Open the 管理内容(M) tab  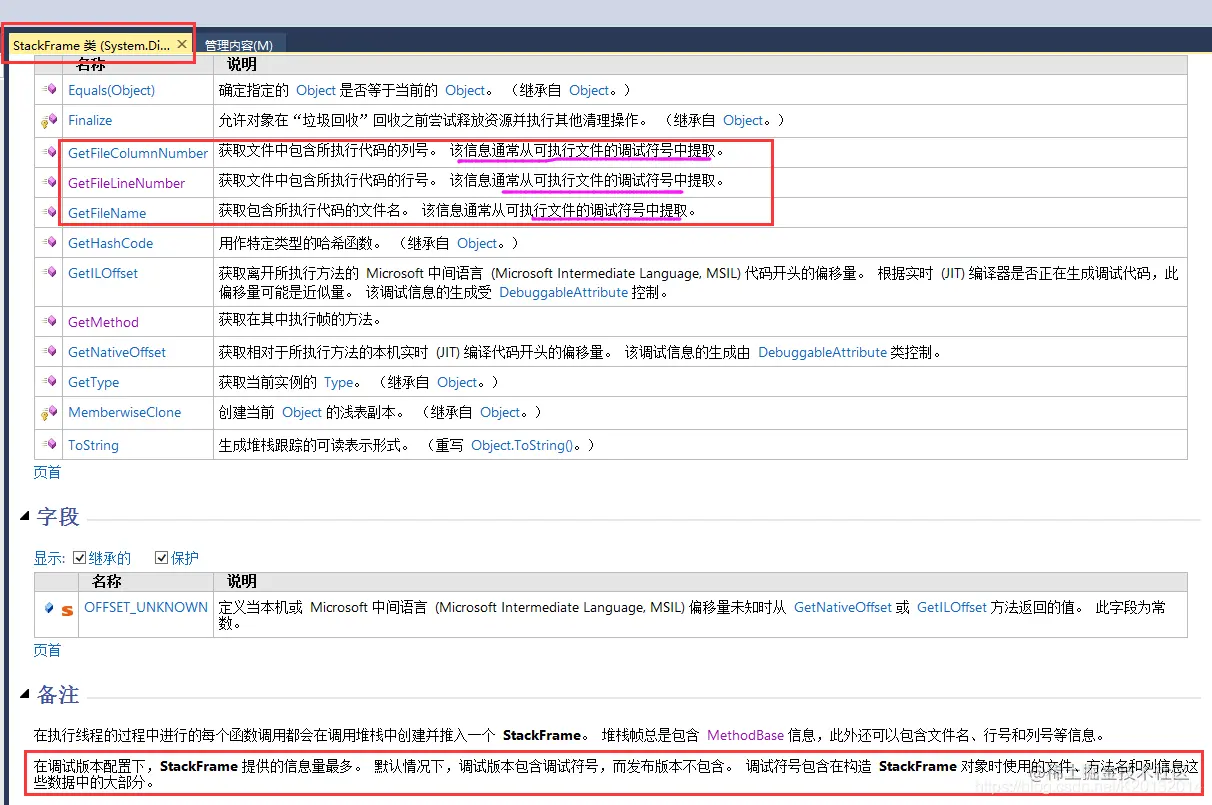pos(238,45)
